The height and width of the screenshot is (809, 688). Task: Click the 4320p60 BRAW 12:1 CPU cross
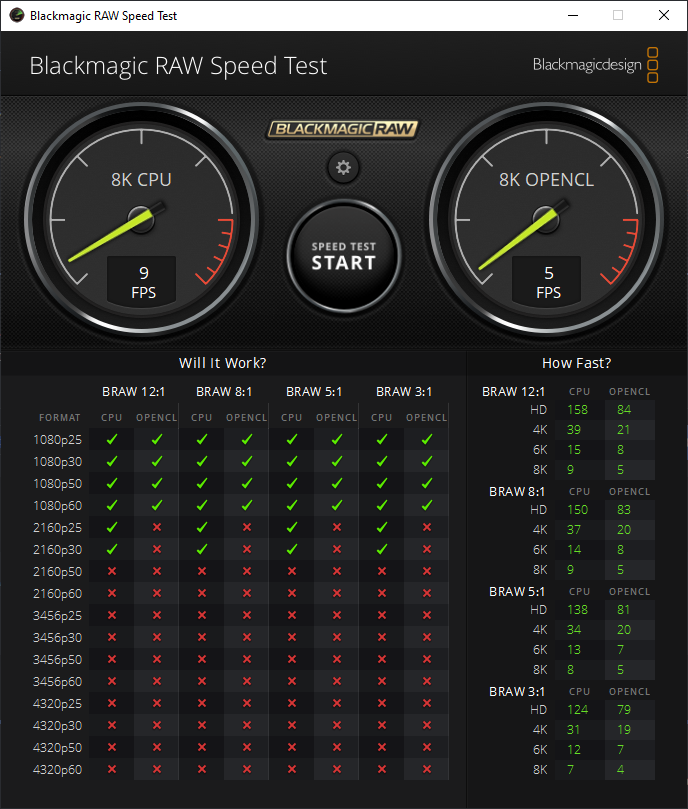112,769
